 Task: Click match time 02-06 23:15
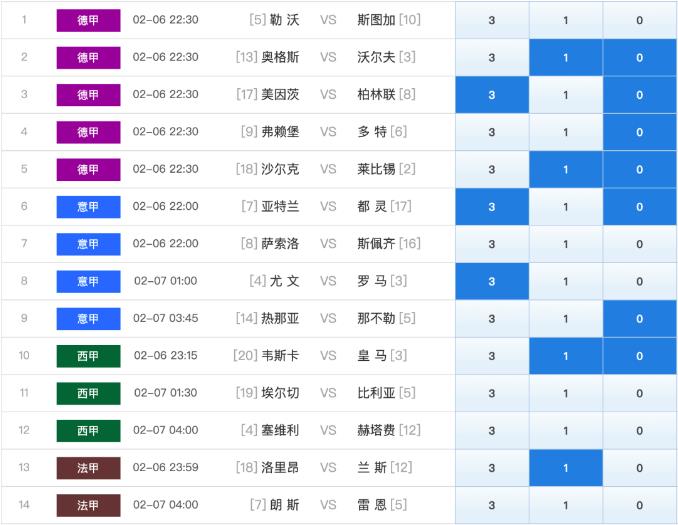tap(166, 355)
